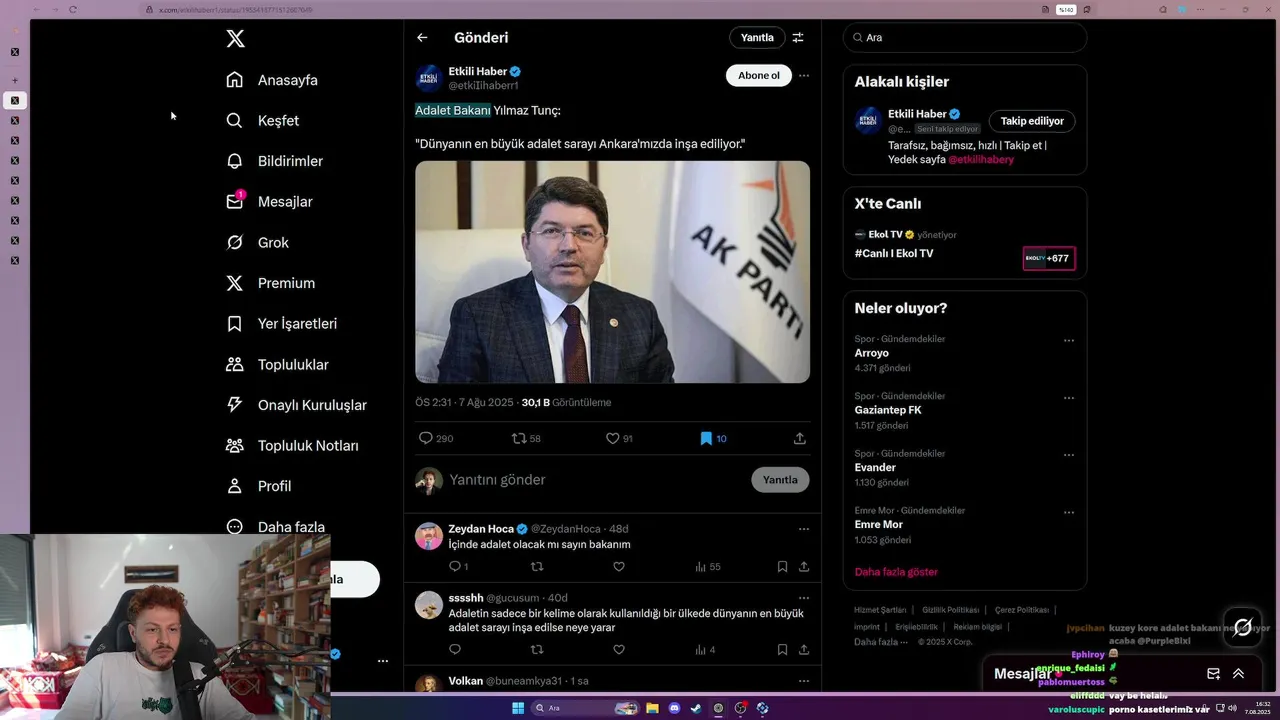Click the back arrow next to Gönderi

coord(422,38)
